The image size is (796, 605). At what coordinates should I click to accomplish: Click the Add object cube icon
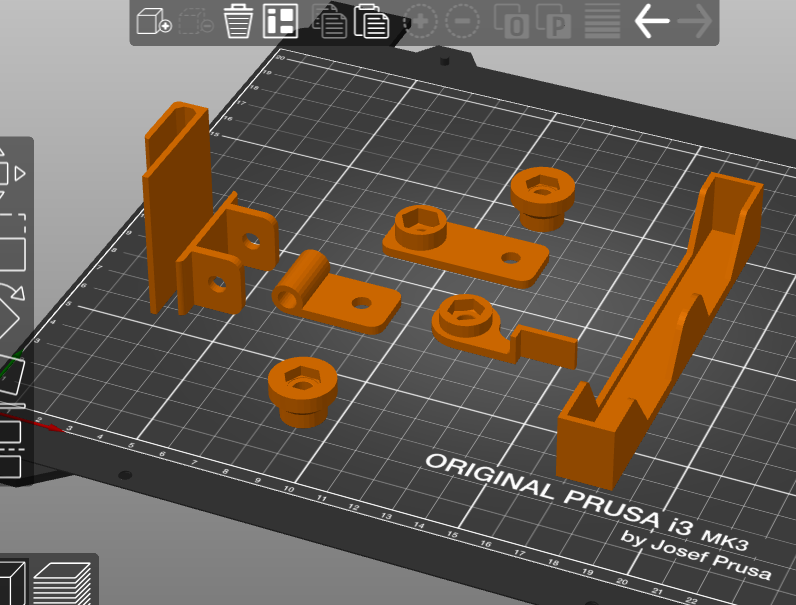154,21
